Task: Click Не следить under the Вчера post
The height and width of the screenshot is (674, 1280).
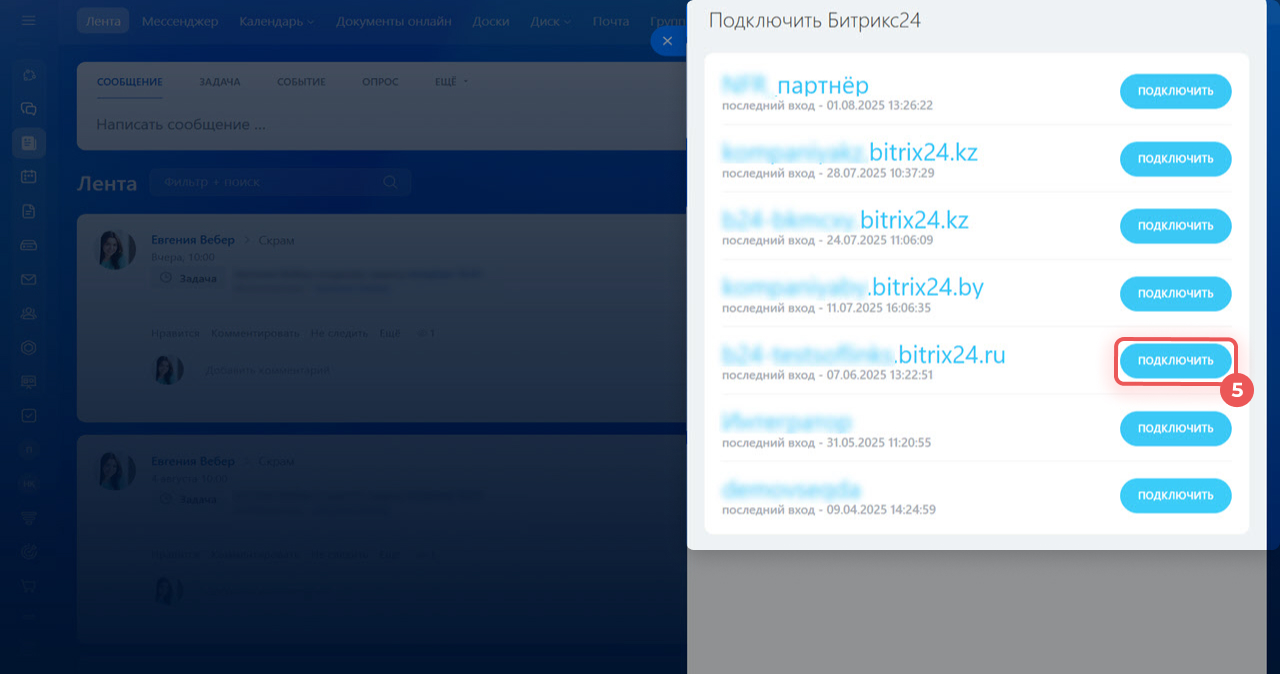Action: [339, 333]
